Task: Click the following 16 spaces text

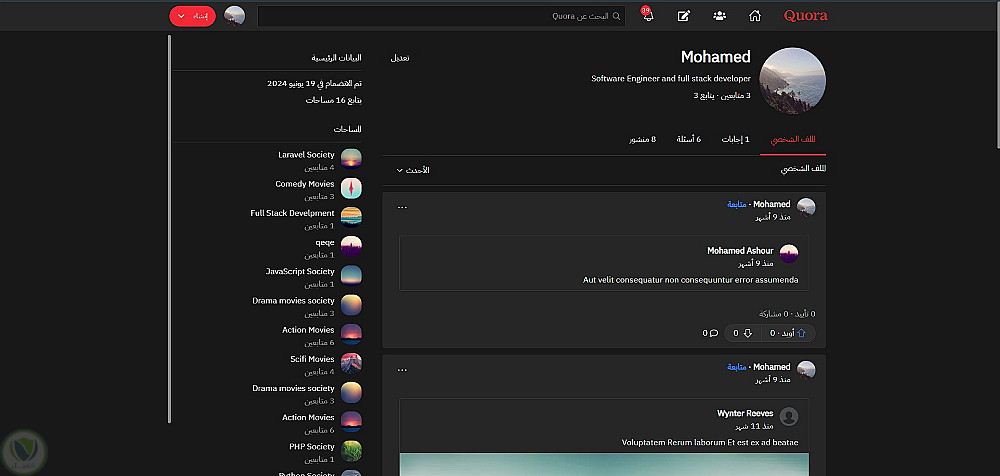Action: [x=334, y=101]
